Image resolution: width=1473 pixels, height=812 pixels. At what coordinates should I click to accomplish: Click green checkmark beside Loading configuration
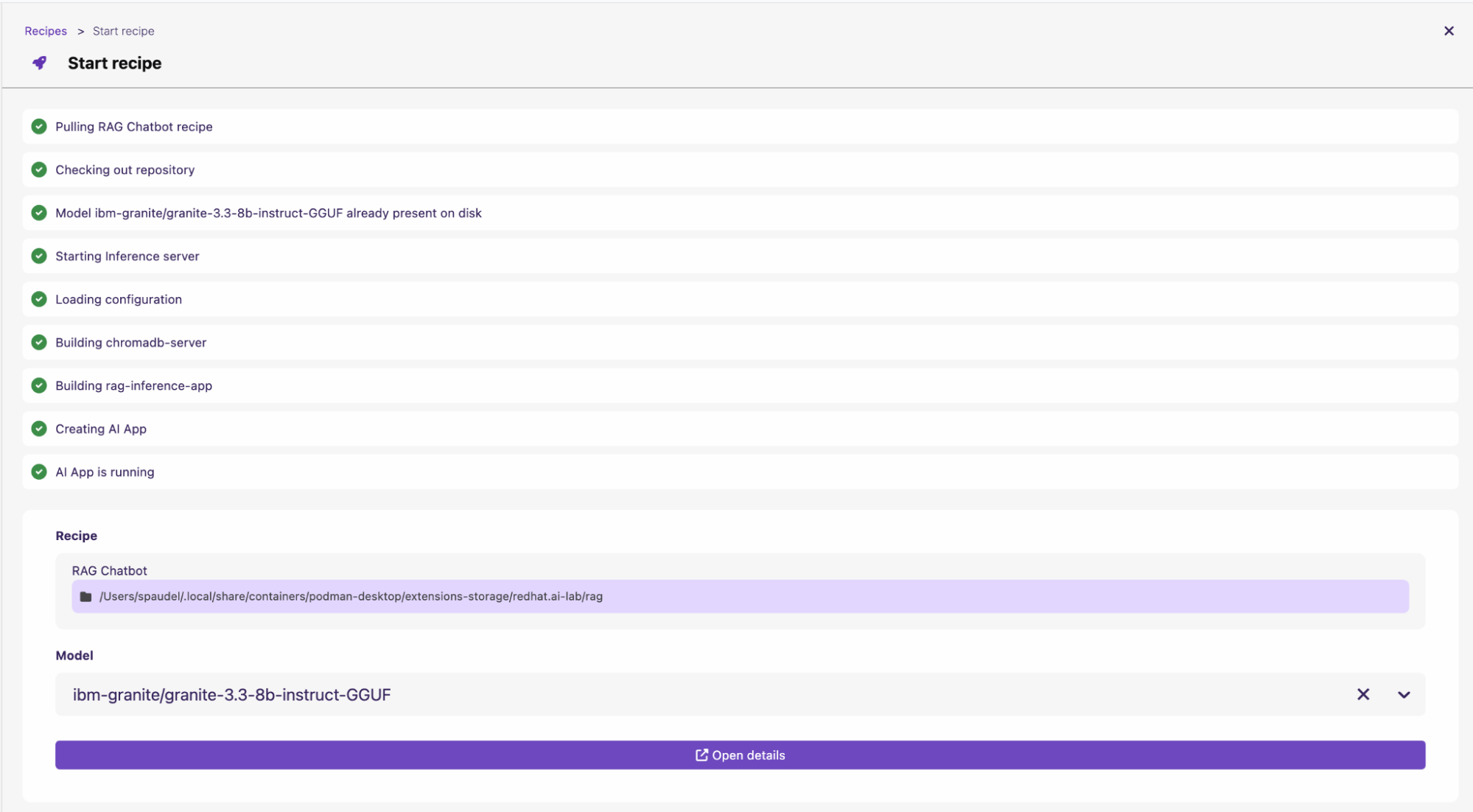39,299
